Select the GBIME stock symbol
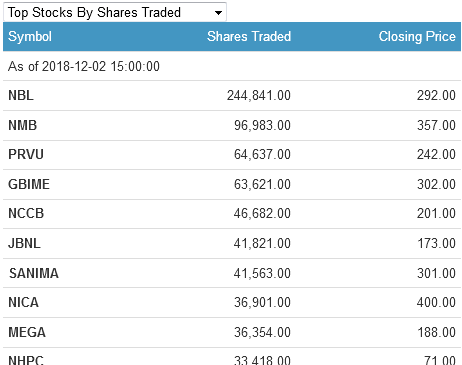 pyautogui.click(x=29, y=184)
